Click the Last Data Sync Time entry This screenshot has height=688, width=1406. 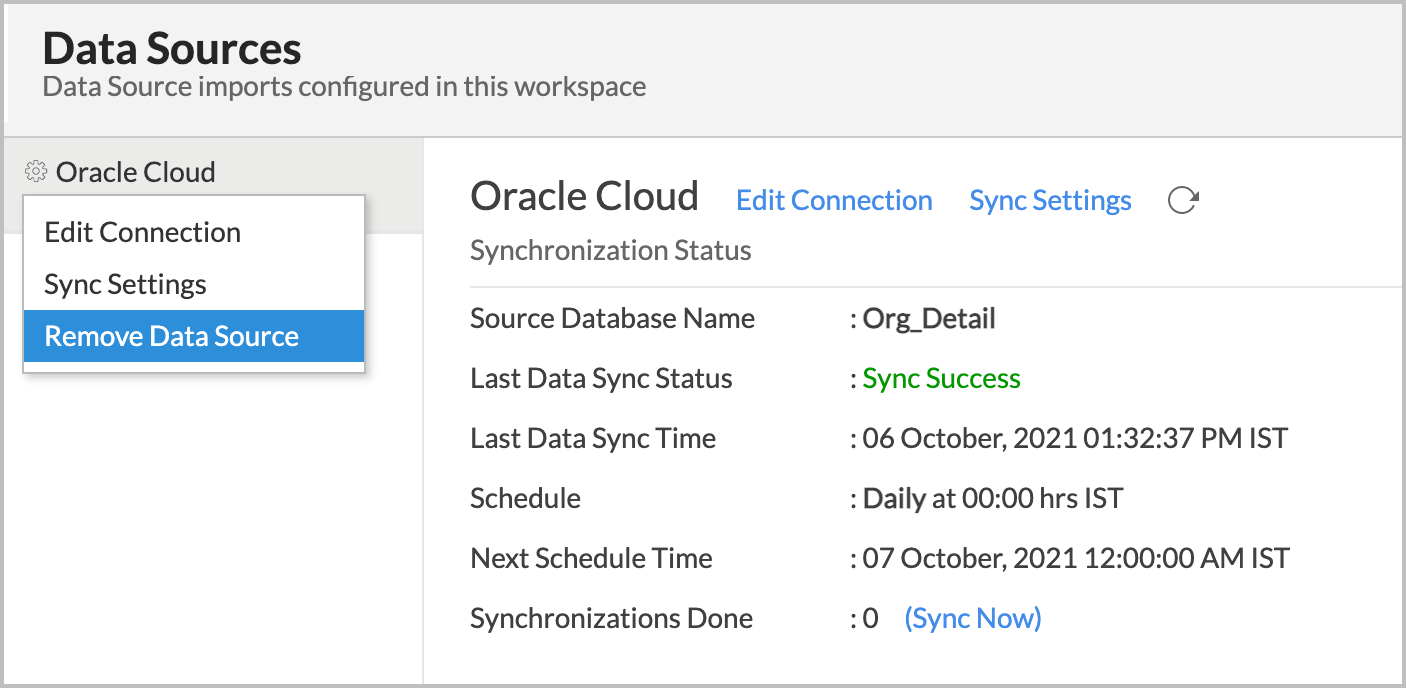coord(592,438)
